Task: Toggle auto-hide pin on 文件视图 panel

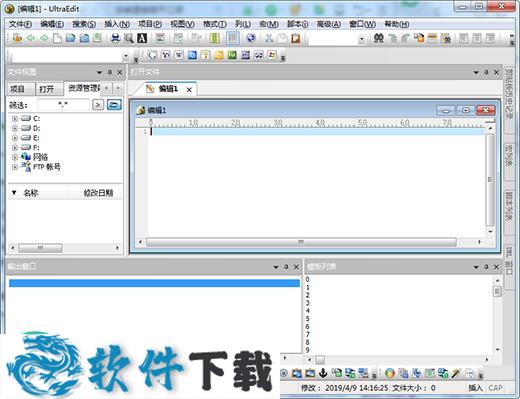Action: [x=109, y=72]
